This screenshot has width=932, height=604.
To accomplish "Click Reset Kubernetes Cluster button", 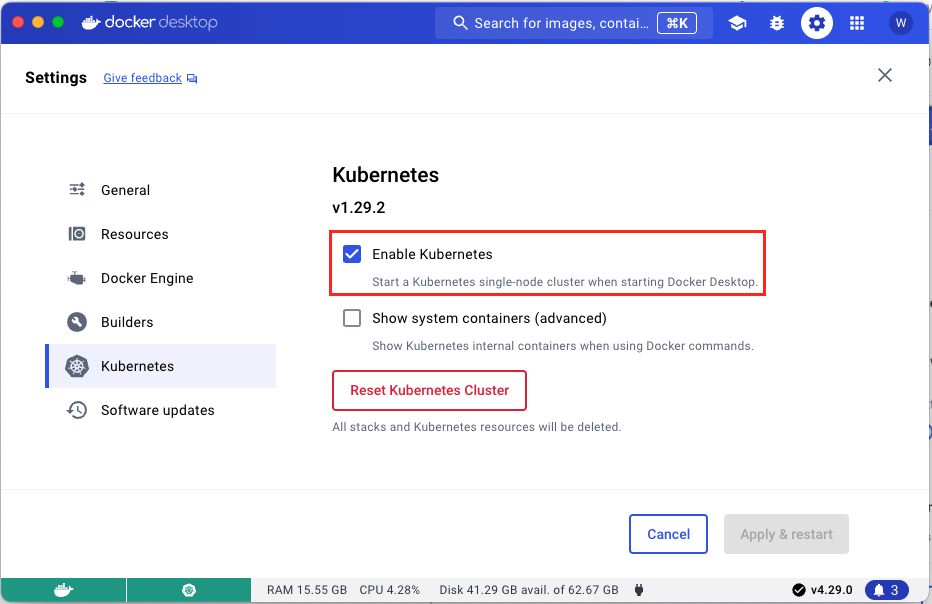I will point(429,390).
